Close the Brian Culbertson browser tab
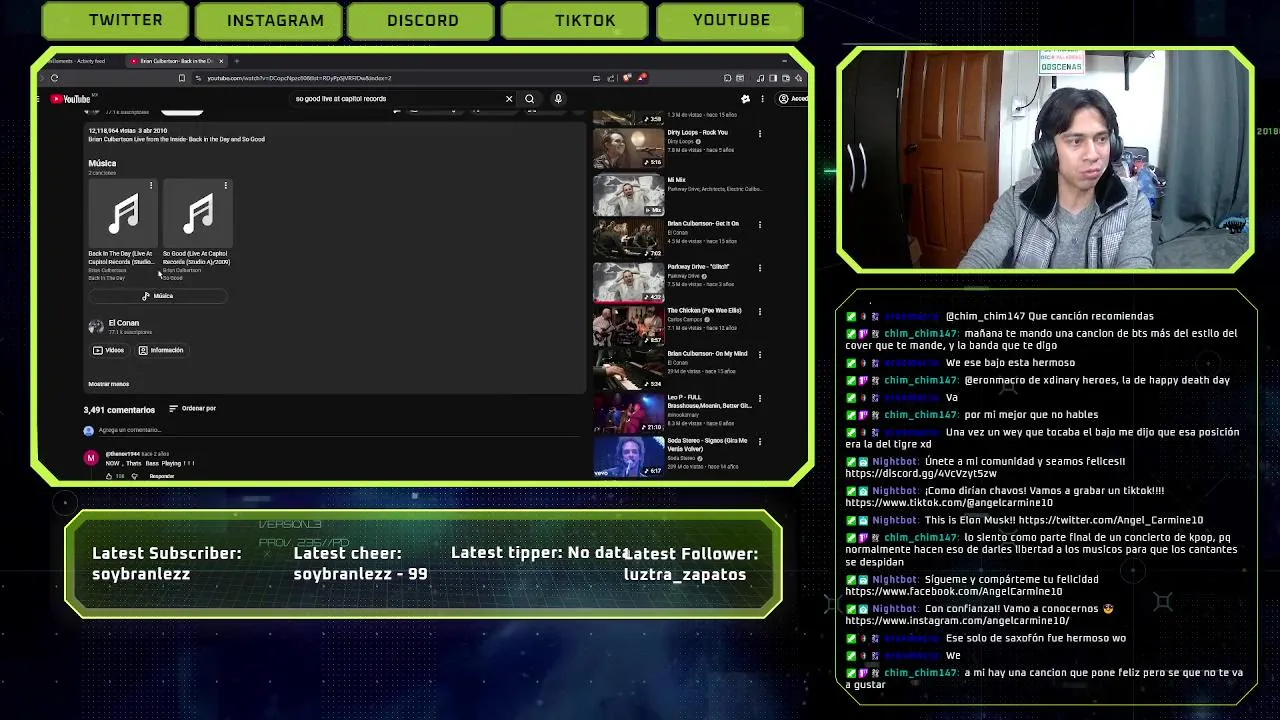This screenshot has height=720, width=1280. [x=221, y=61]
